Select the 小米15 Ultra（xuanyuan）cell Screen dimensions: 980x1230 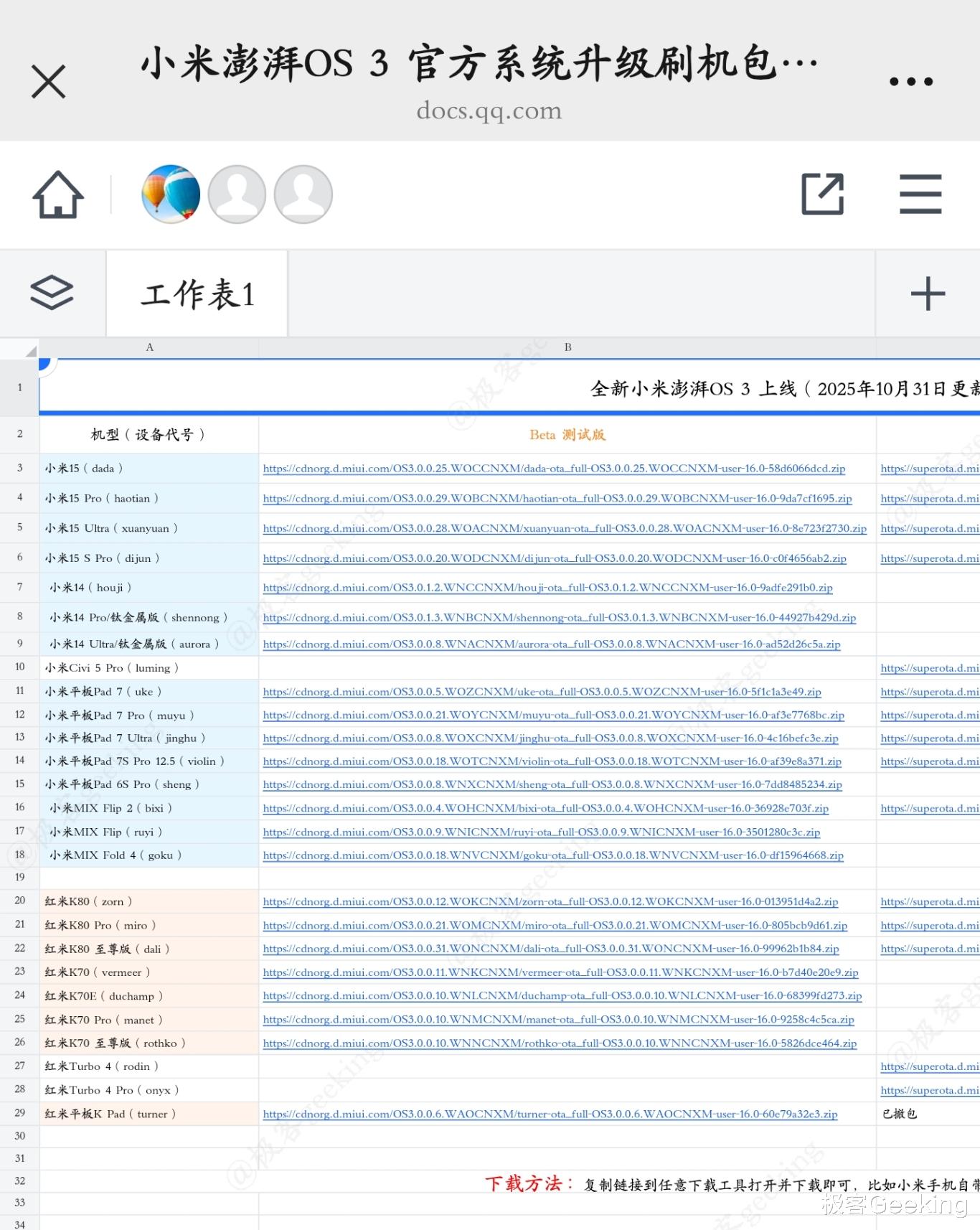pos(149,529)
